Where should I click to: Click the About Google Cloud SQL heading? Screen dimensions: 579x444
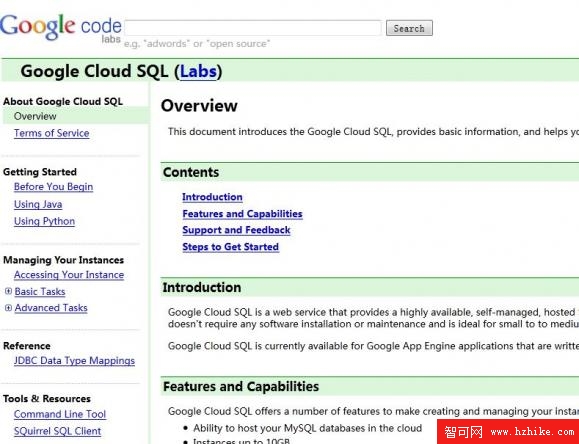tap(63, 101)
